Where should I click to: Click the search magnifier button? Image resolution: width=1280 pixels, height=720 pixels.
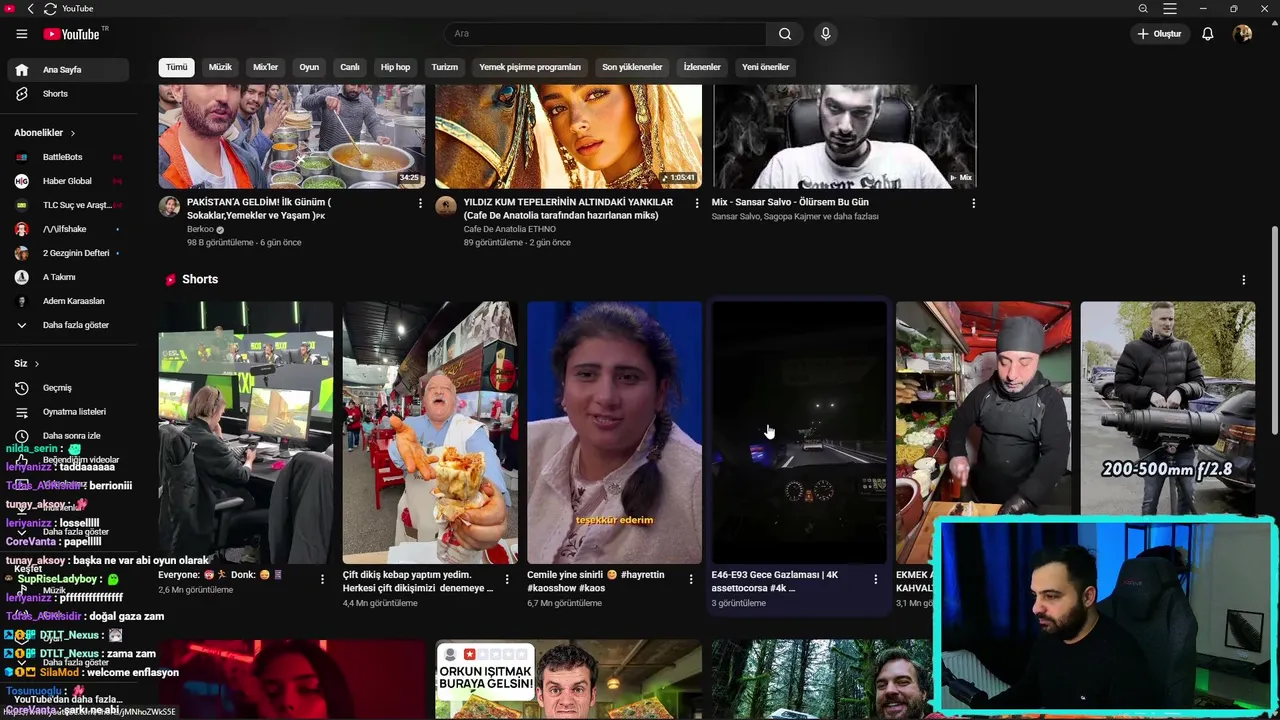(785, 34)
